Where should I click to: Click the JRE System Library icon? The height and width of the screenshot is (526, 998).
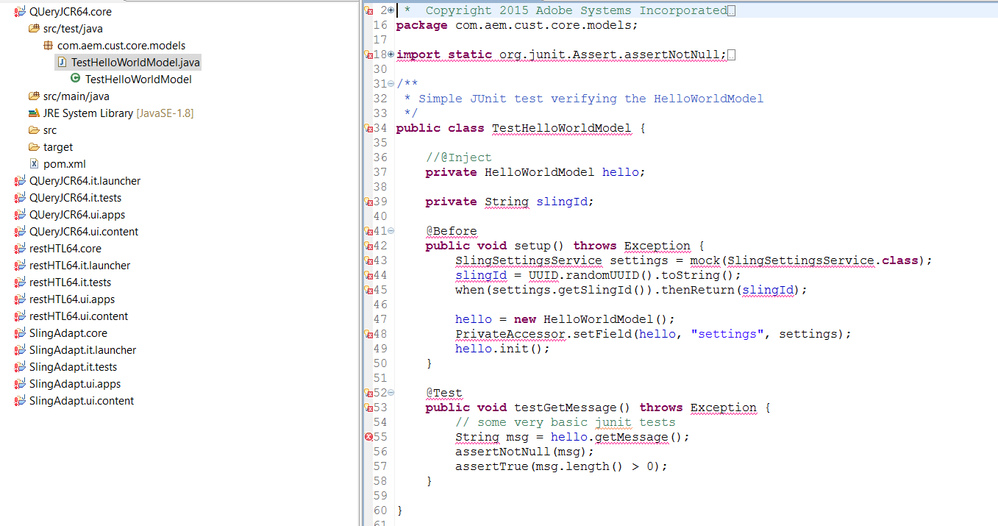[34, 113]
